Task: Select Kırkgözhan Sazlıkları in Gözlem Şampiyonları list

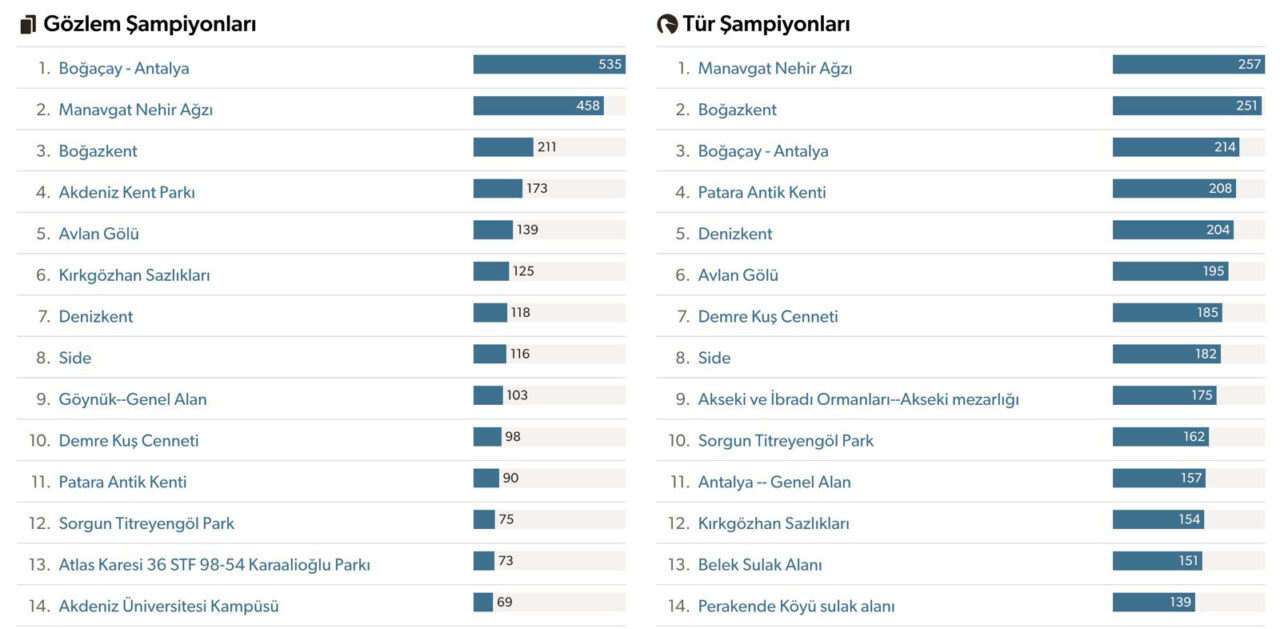Action: [135, 275]
